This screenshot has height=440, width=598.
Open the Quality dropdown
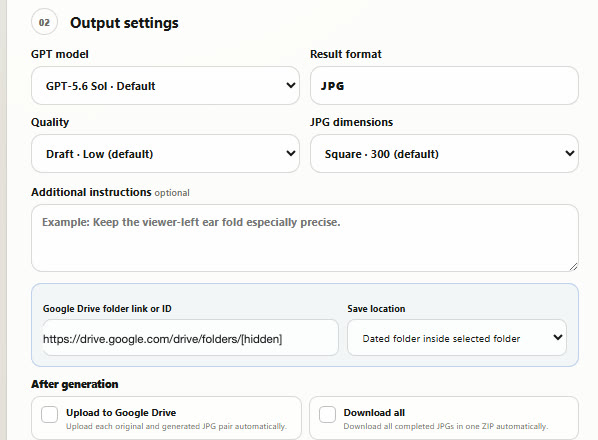165,154
